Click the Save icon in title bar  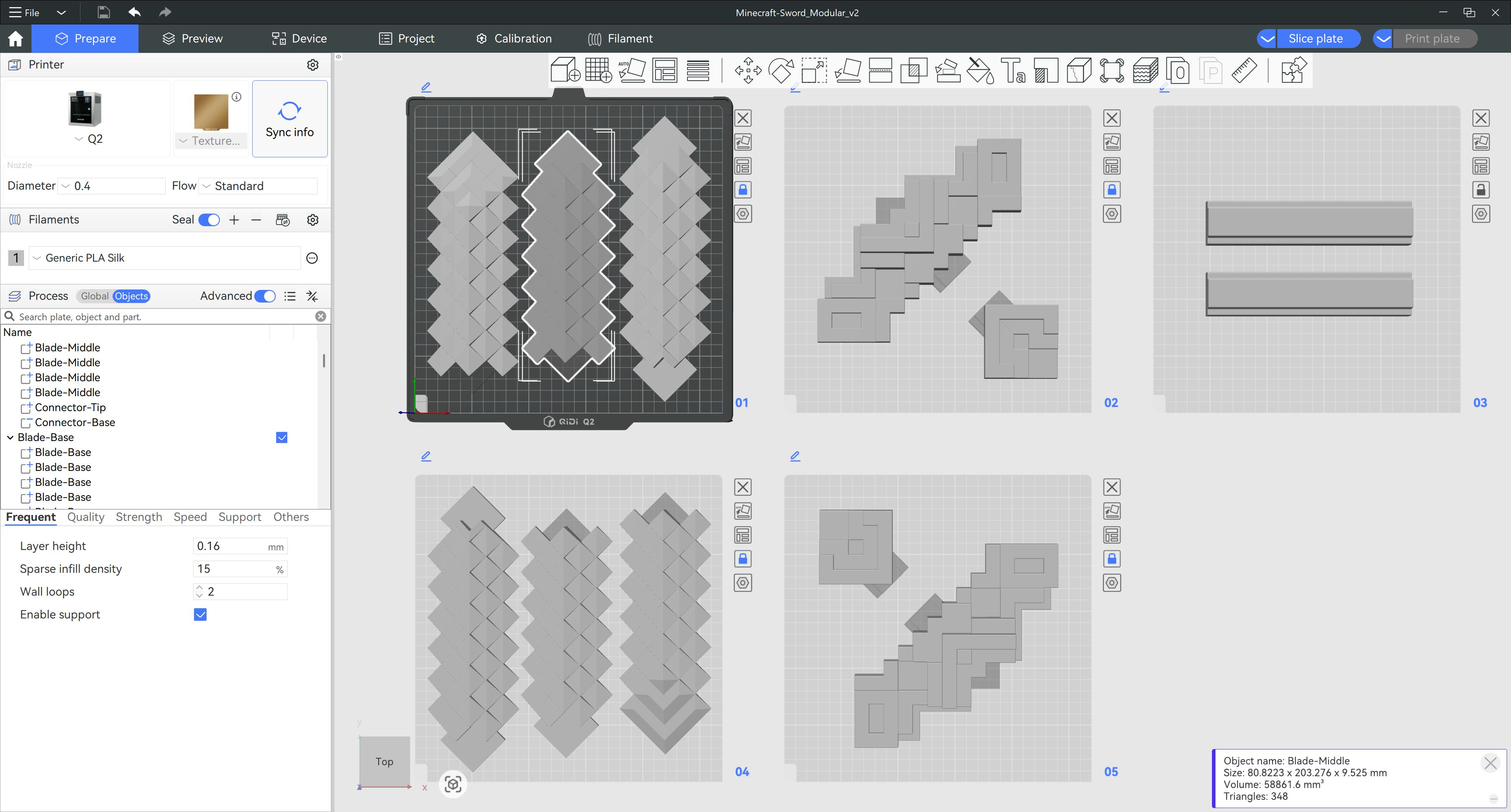[x=103, y=12]
